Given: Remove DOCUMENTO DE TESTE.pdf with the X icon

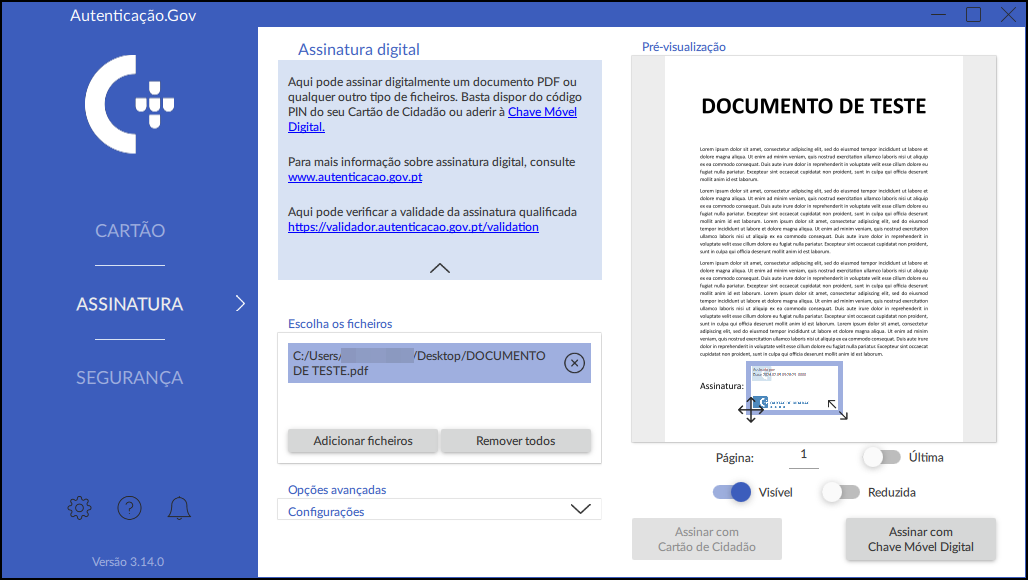Looking at the screenshot, I should tap(574, 363).
